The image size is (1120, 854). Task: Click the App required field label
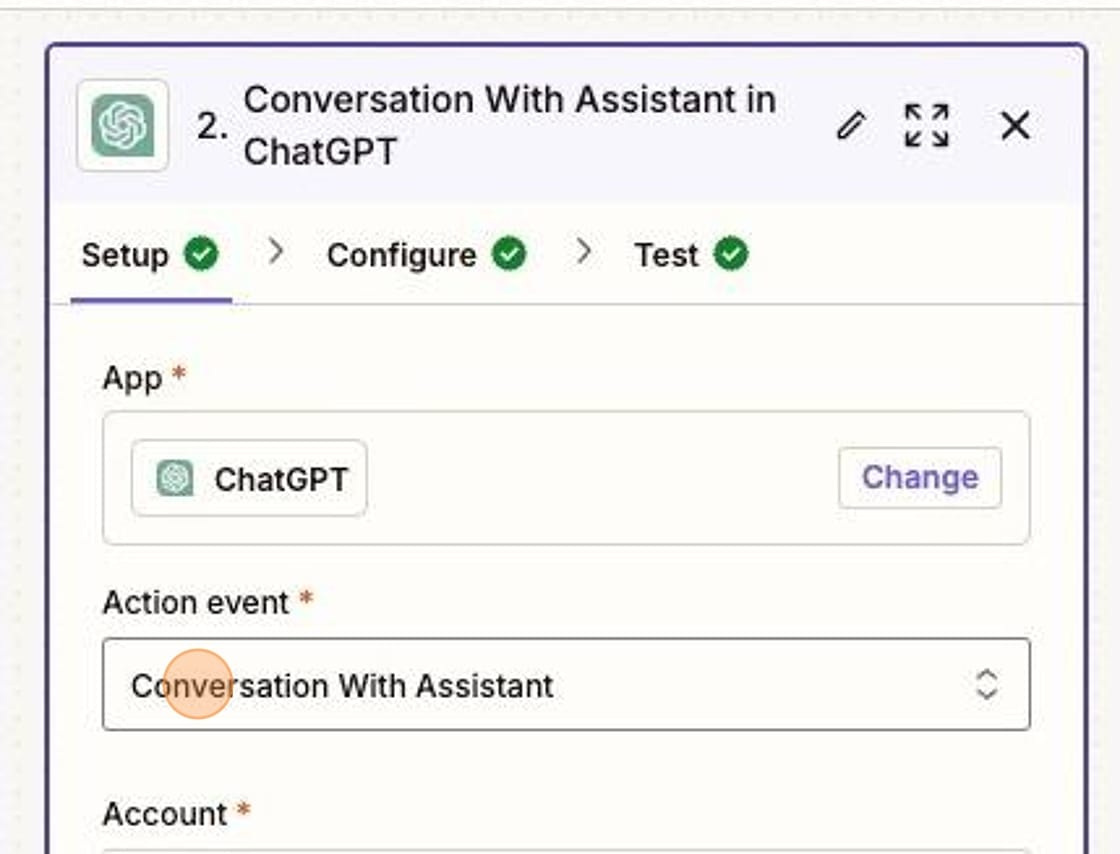point(131,378)
